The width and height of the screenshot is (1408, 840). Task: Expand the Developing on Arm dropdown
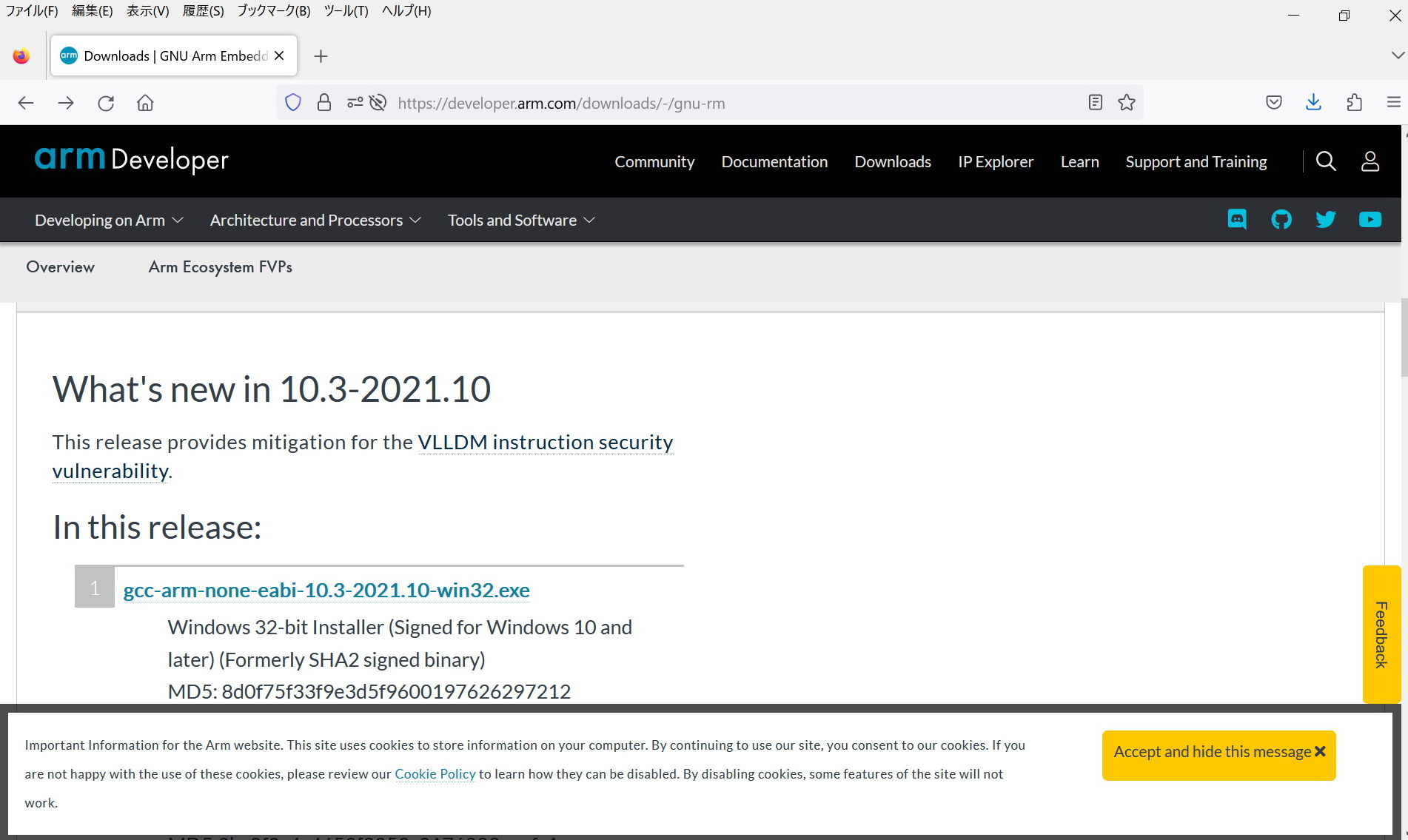[x=109, y=220]
